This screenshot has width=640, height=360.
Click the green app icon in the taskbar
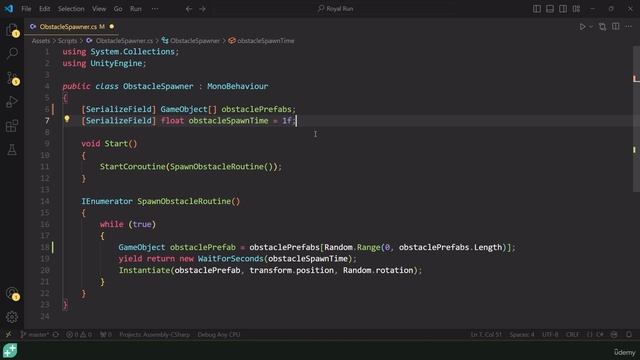coord(10,350)
